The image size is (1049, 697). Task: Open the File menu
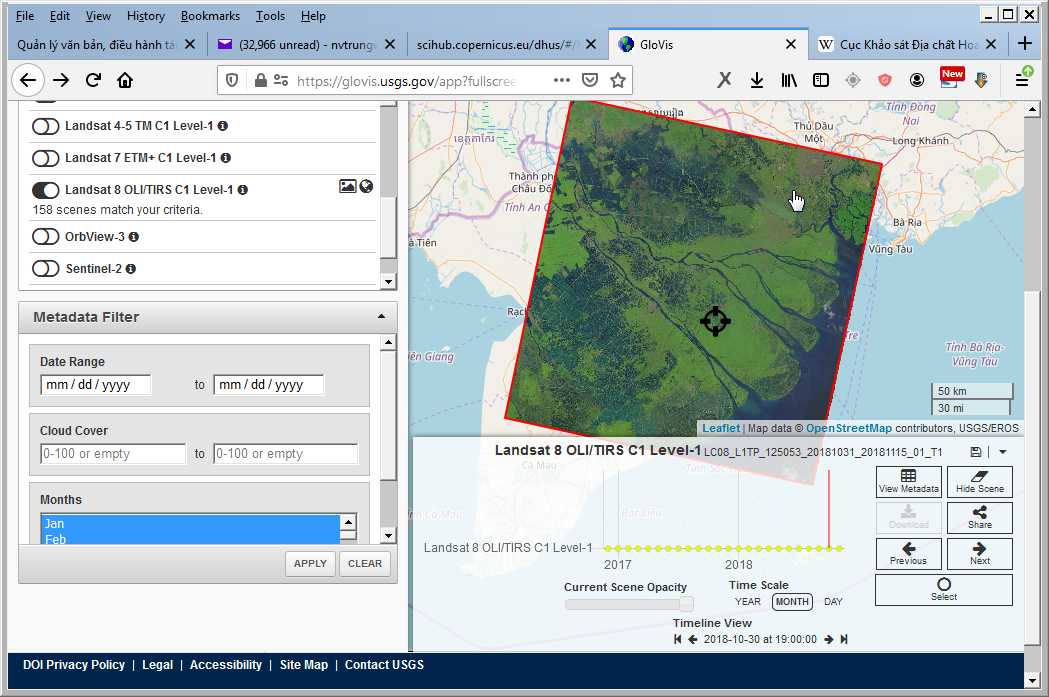coord(25,16)
